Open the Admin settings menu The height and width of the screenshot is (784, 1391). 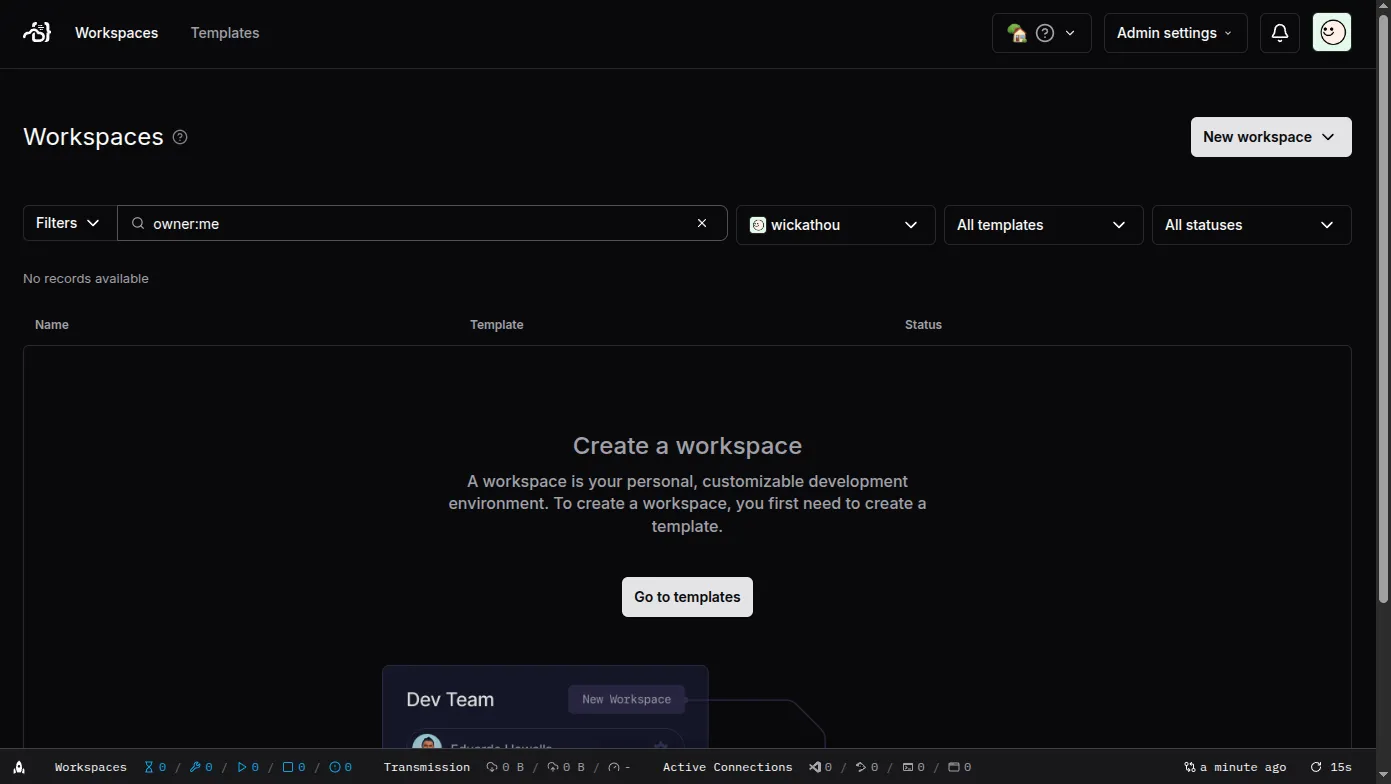click(1174, 32)
